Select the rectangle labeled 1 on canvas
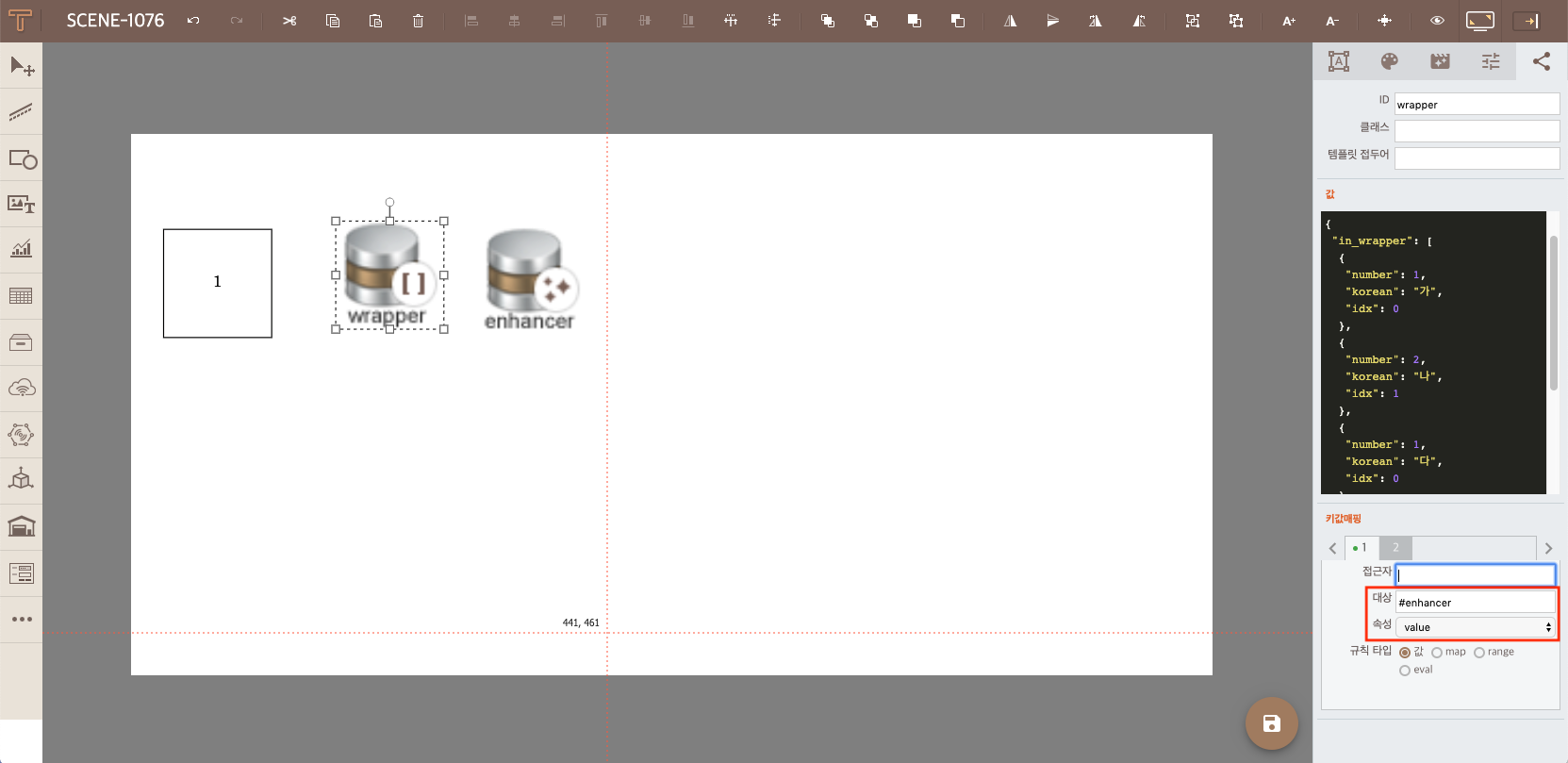 pyautogui.click(x=218, y=283)
